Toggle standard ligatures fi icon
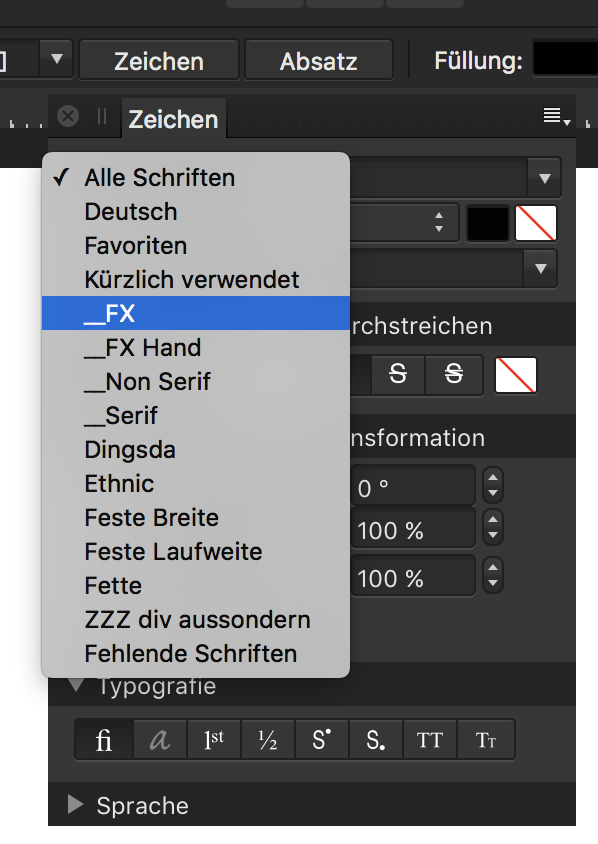 coord(104,740)
